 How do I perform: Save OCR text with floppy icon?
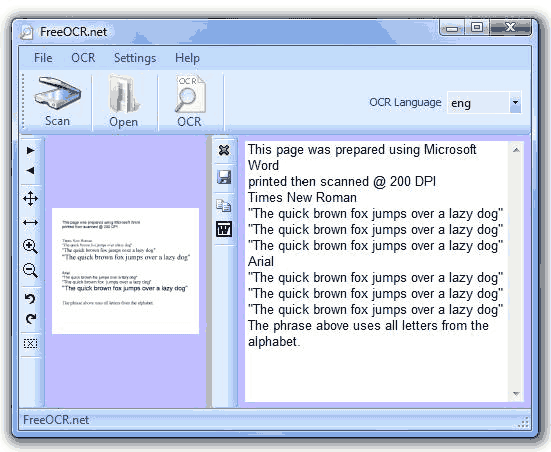(224, 177)
